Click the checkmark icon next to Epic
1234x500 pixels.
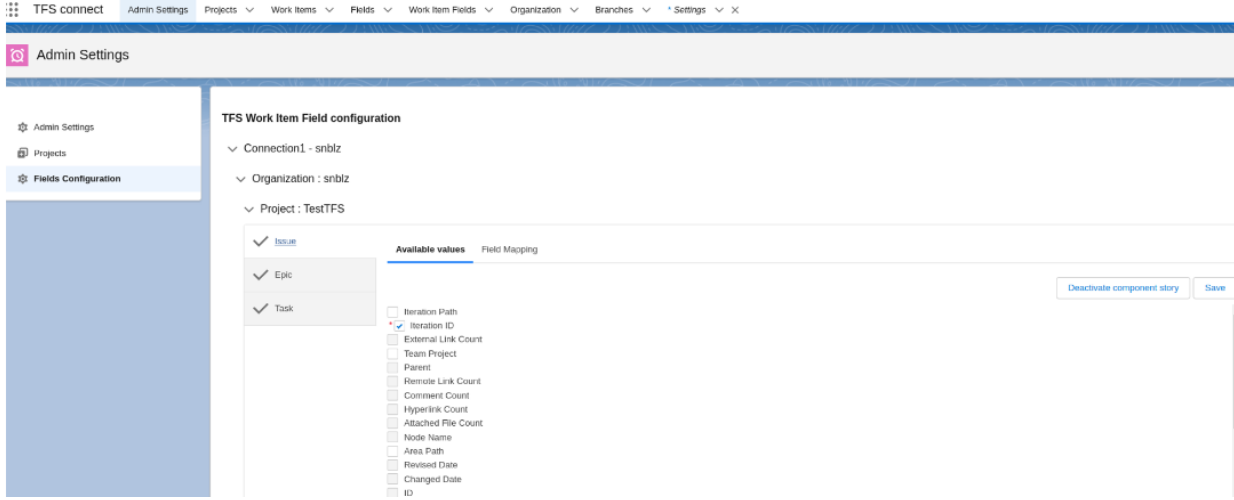[260, 274]
